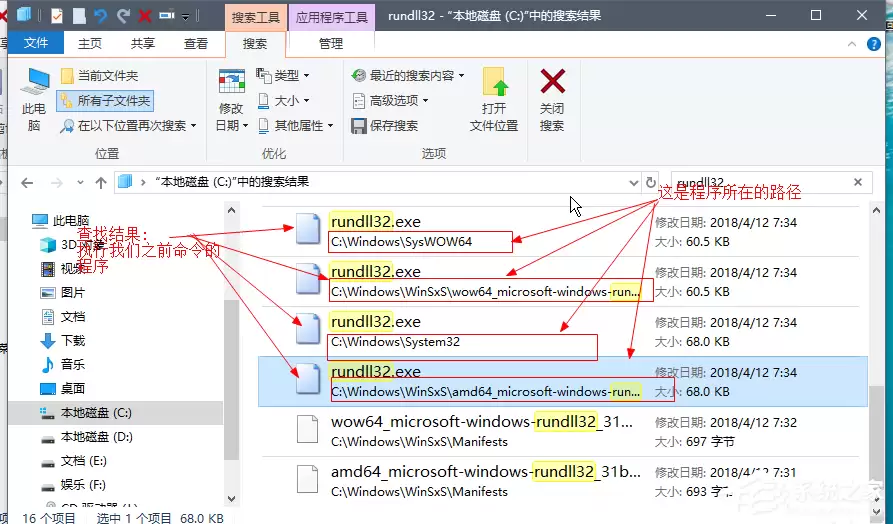The height and width of the screenshot is (524, 893).
Task: Click the New folder quick access icon
Action: 79,15
